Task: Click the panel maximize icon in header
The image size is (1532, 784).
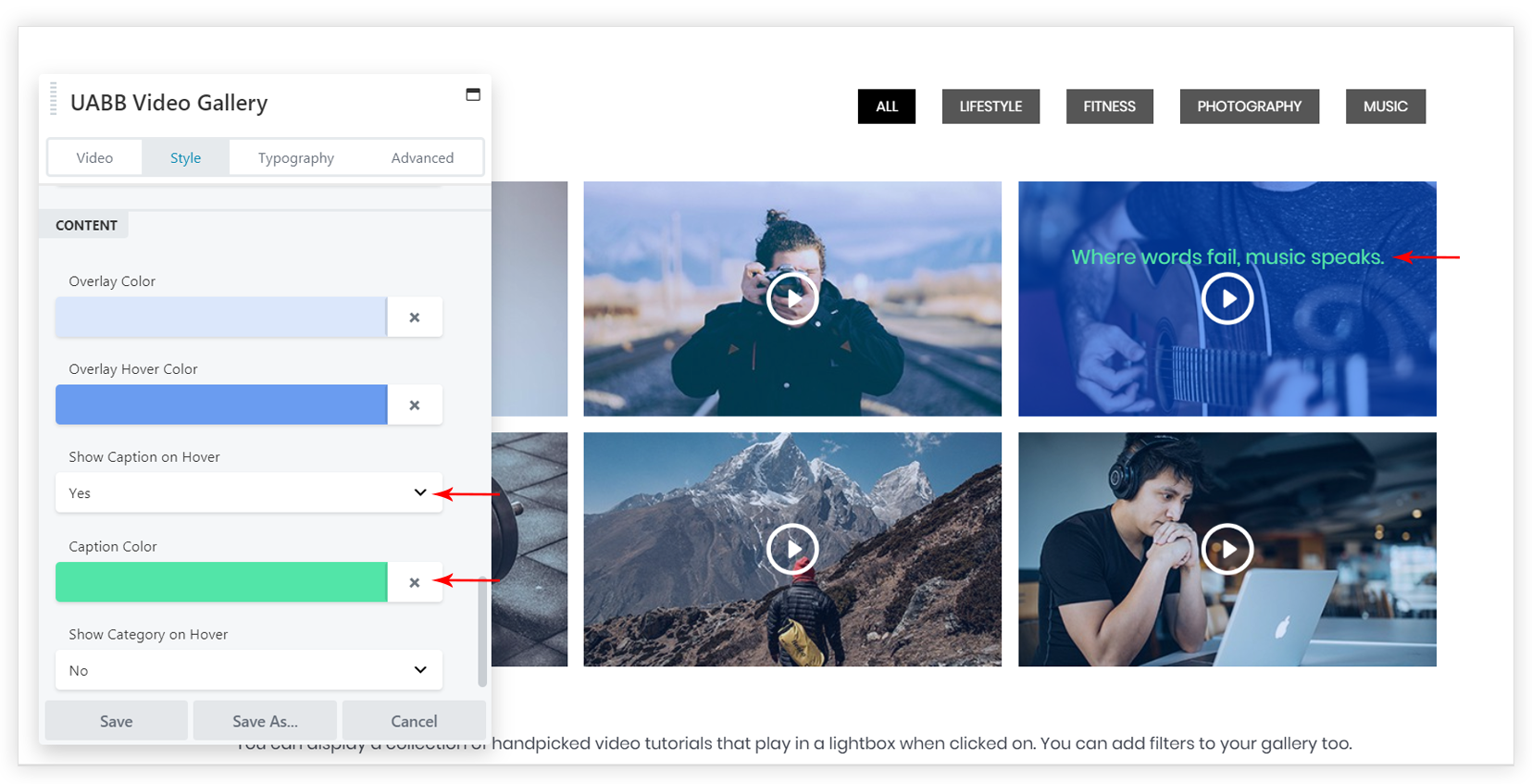Action: pyautogui.click(x=473, y=94)
